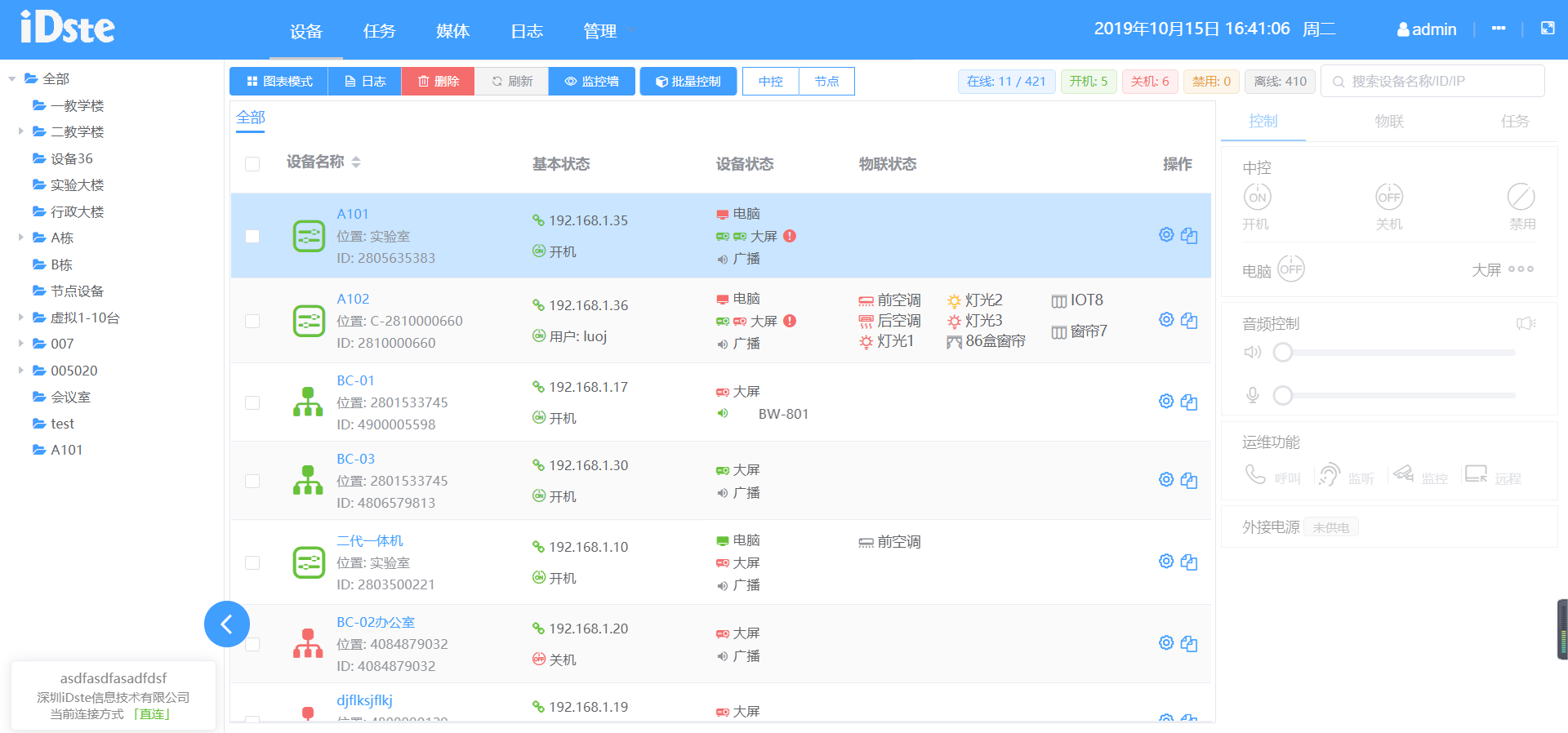Check the A102 device row checkbox

coord(252,321)
